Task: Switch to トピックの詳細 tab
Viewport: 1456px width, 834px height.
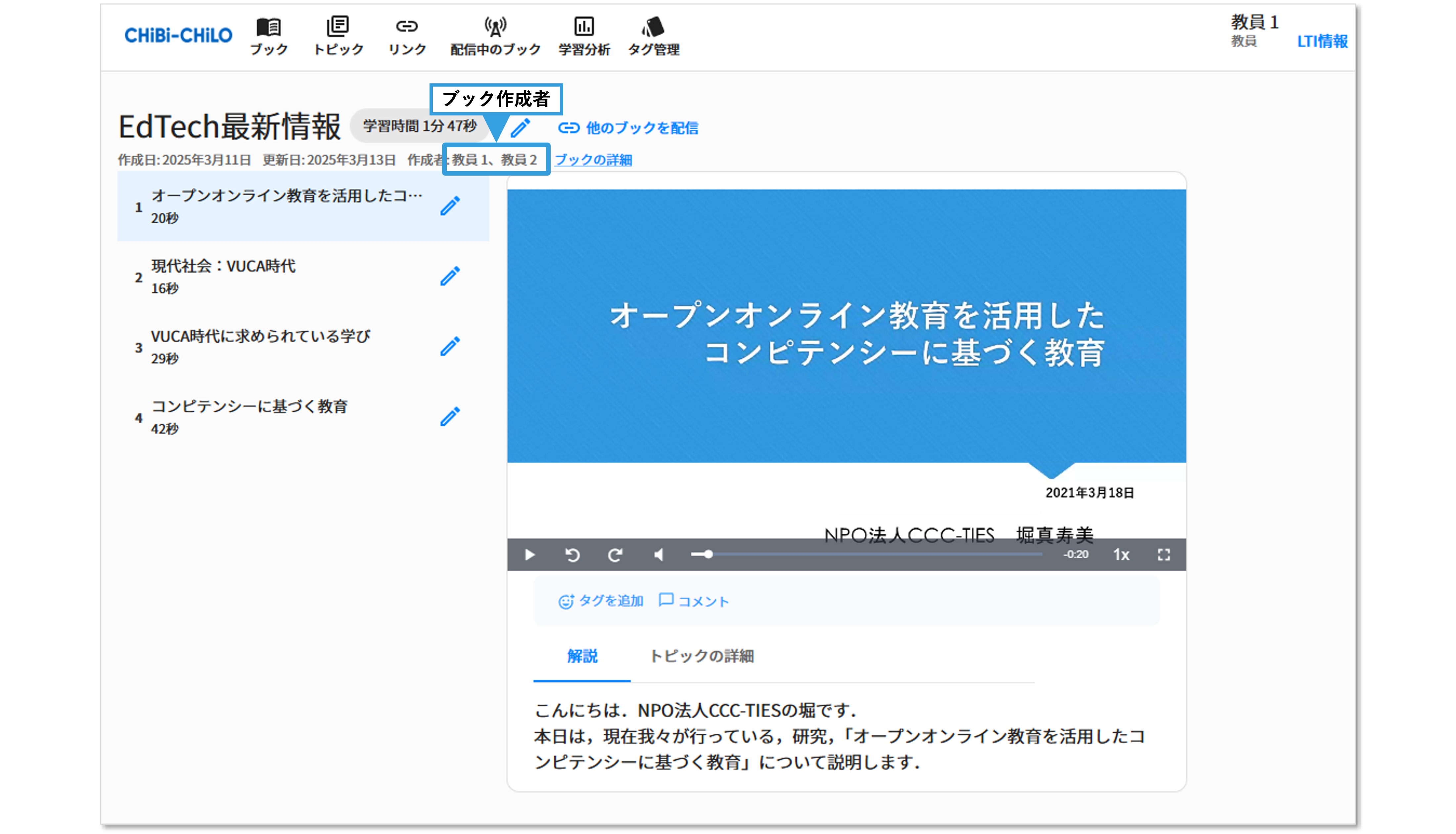Action: point(702,656)
